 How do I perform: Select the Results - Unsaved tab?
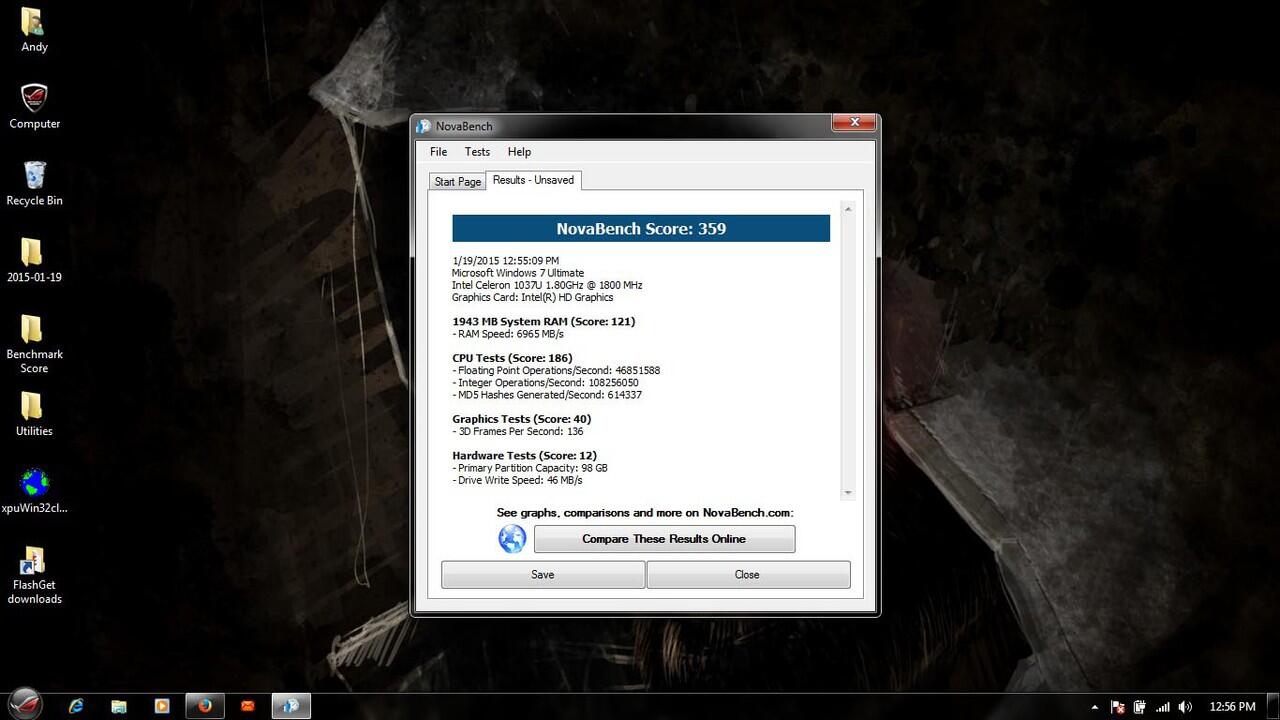click(533, 180)
